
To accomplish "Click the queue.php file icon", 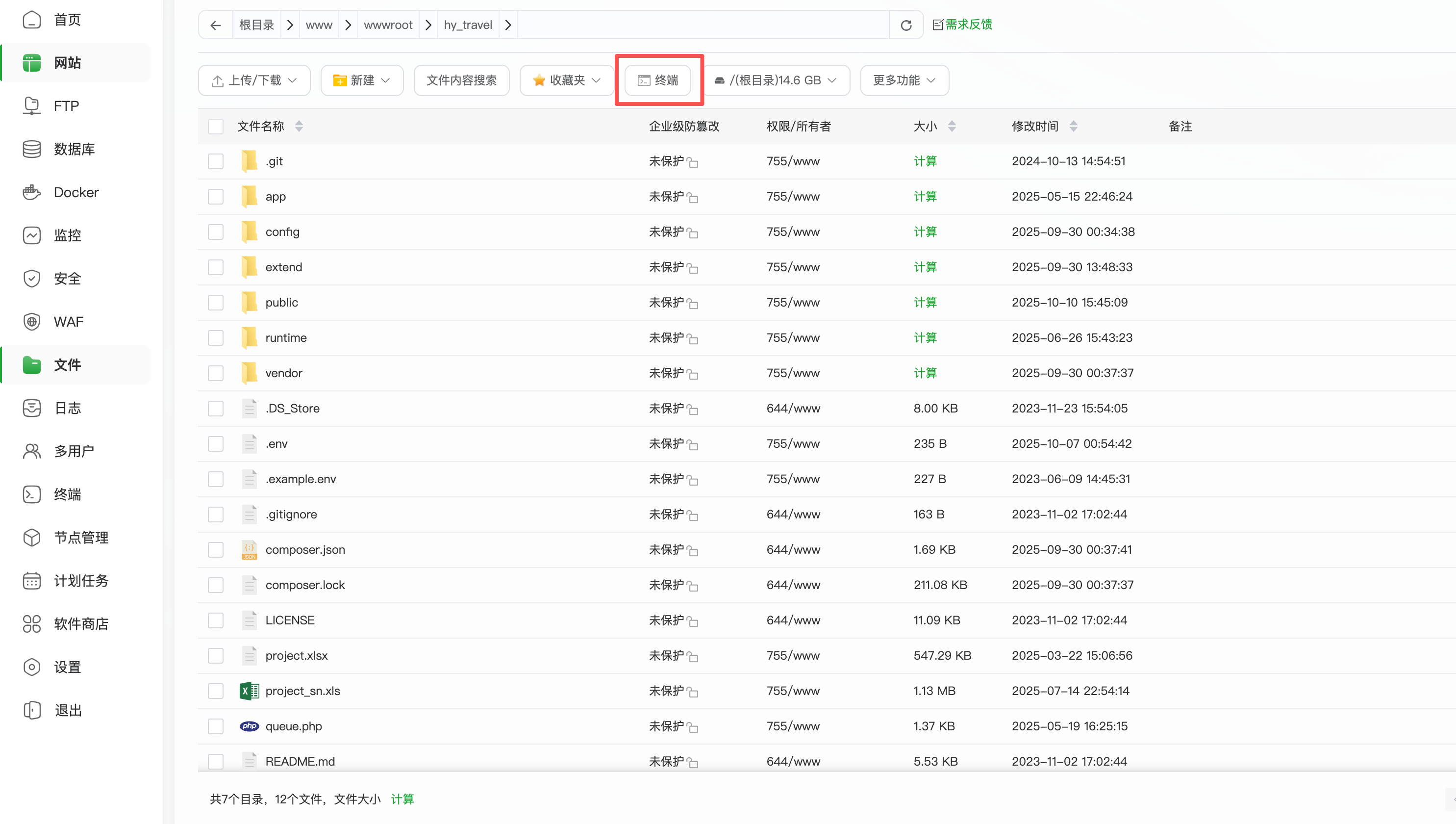I will pos(249,726).
